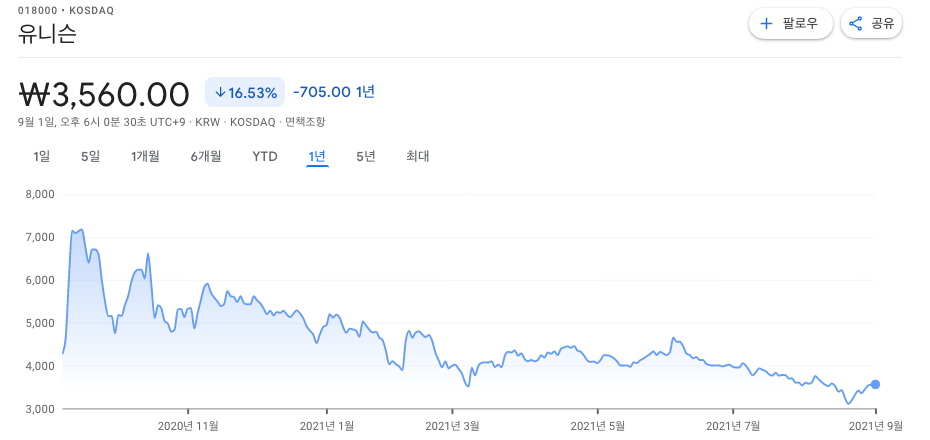
Task: Select the 1년 range tab
Action: pyautogui.click(x=317, y=157)
